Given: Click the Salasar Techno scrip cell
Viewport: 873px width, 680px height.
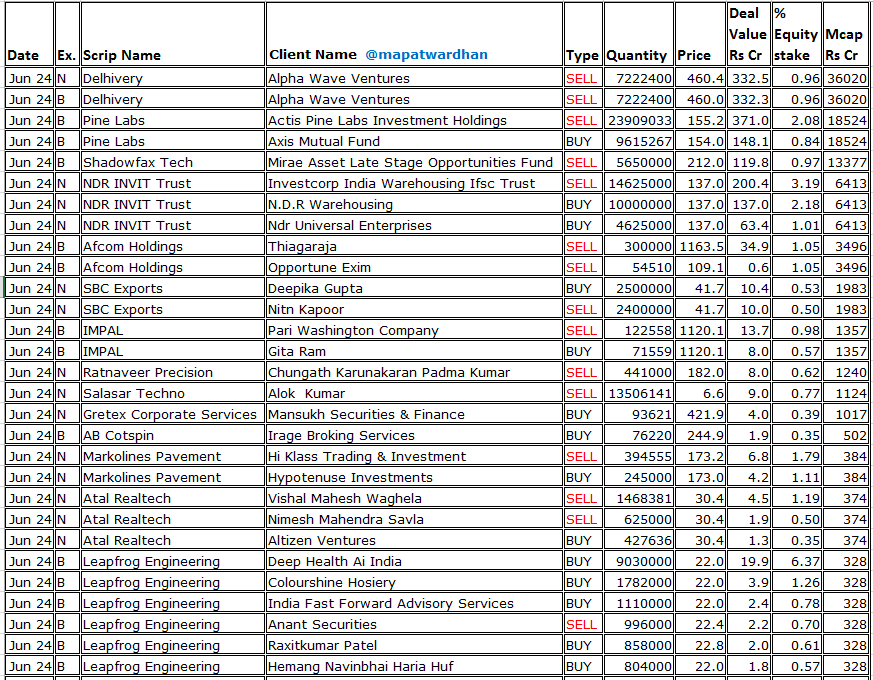Looking at the screenshot, I should click(173, 393).
